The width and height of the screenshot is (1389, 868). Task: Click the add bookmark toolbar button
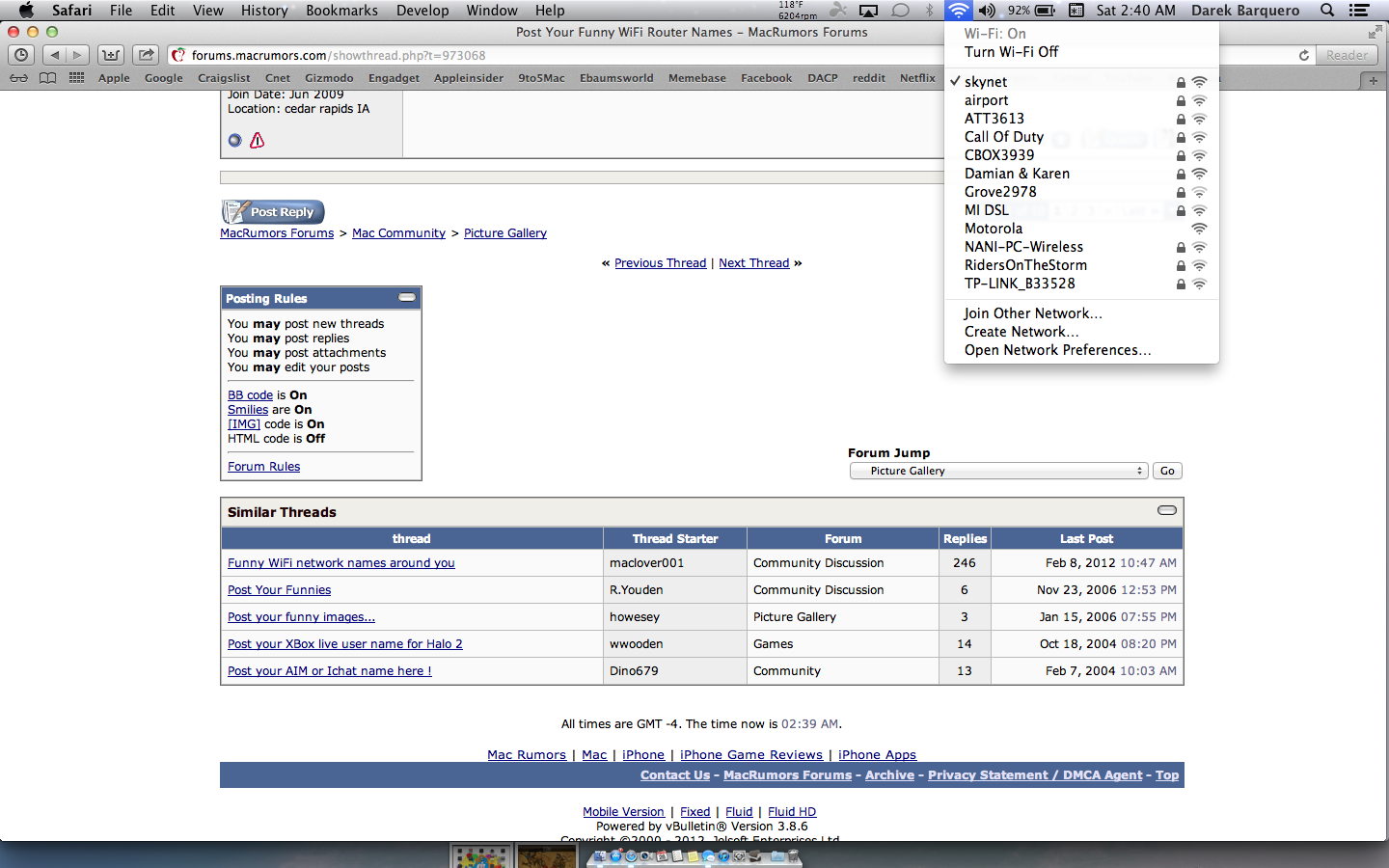111,55
